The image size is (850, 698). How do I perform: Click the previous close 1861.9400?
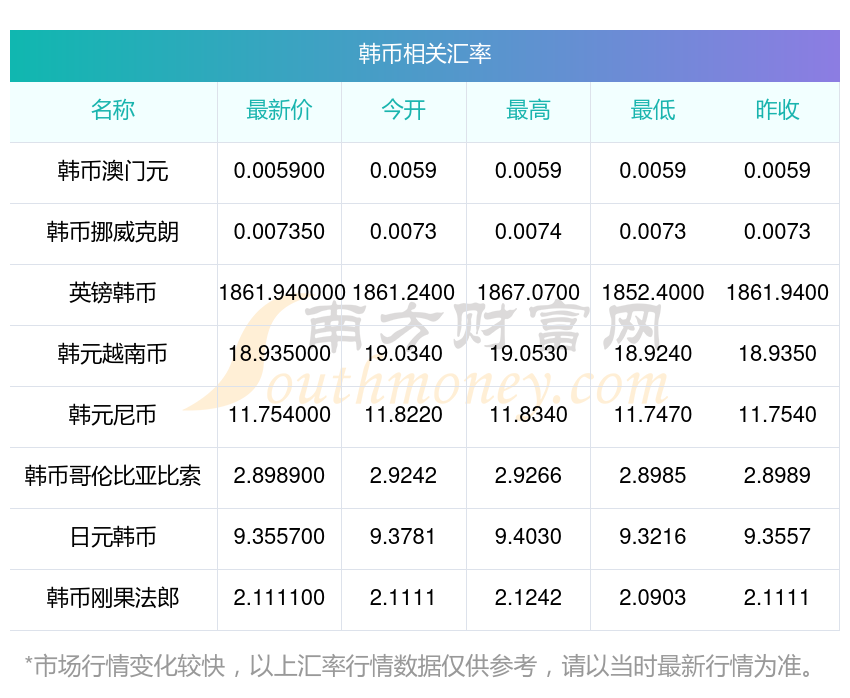pos(777,293)
